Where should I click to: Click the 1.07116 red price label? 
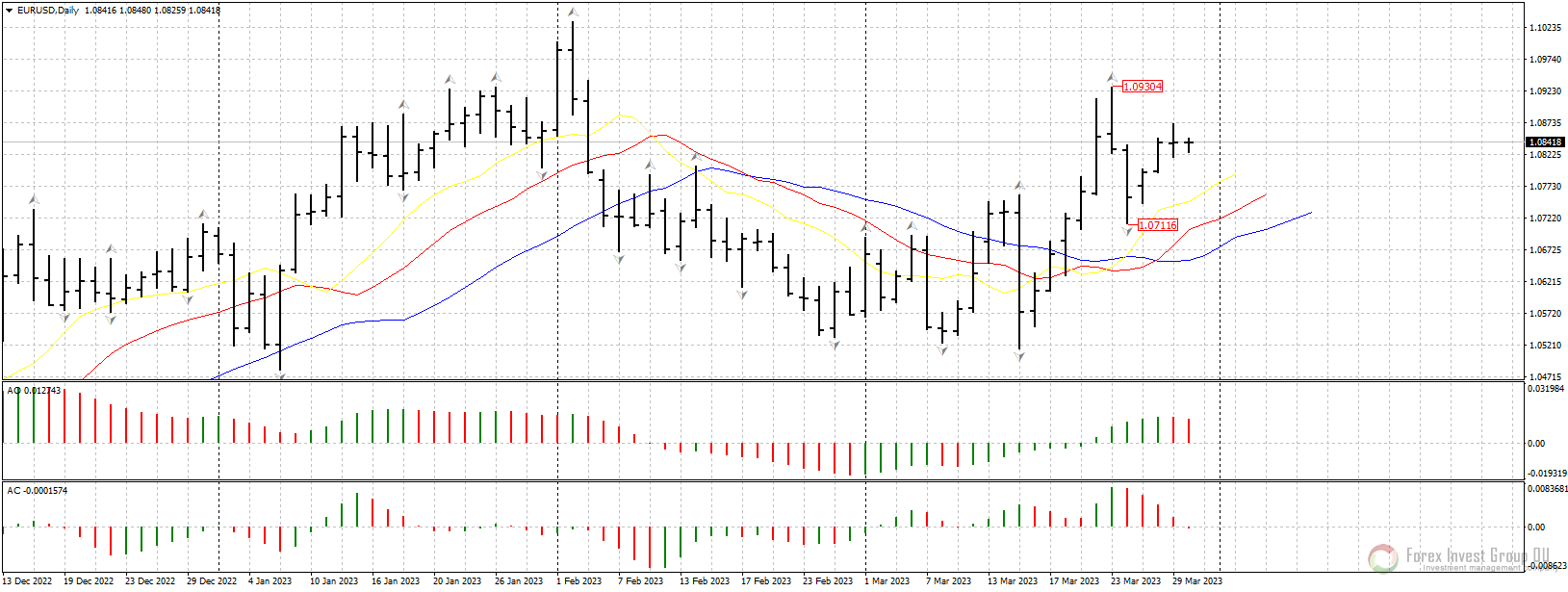point(1157,225)
